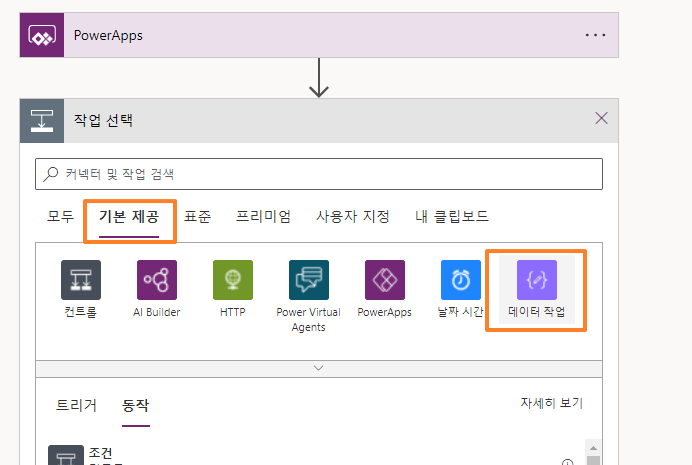Open the 컨트롤 connector icon
The height and width of the screenshot is (465, 692).
click(81, 280)
